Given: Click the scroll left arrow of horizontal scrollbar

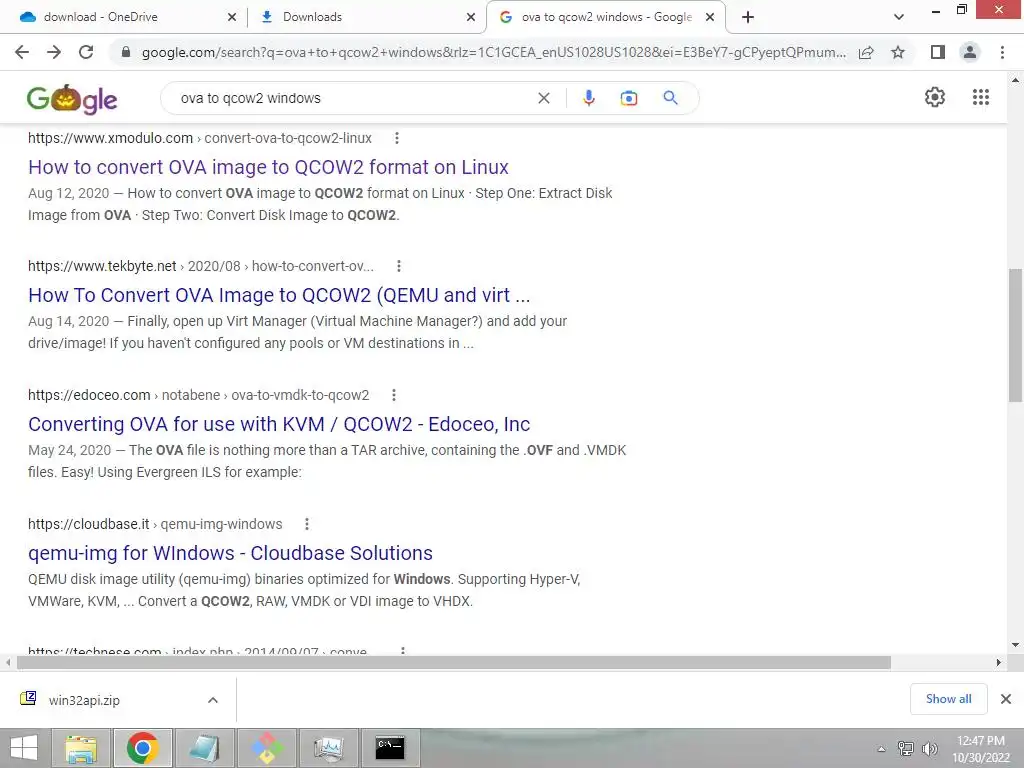Looking at the screenshot, I should [x=8, y=663].
